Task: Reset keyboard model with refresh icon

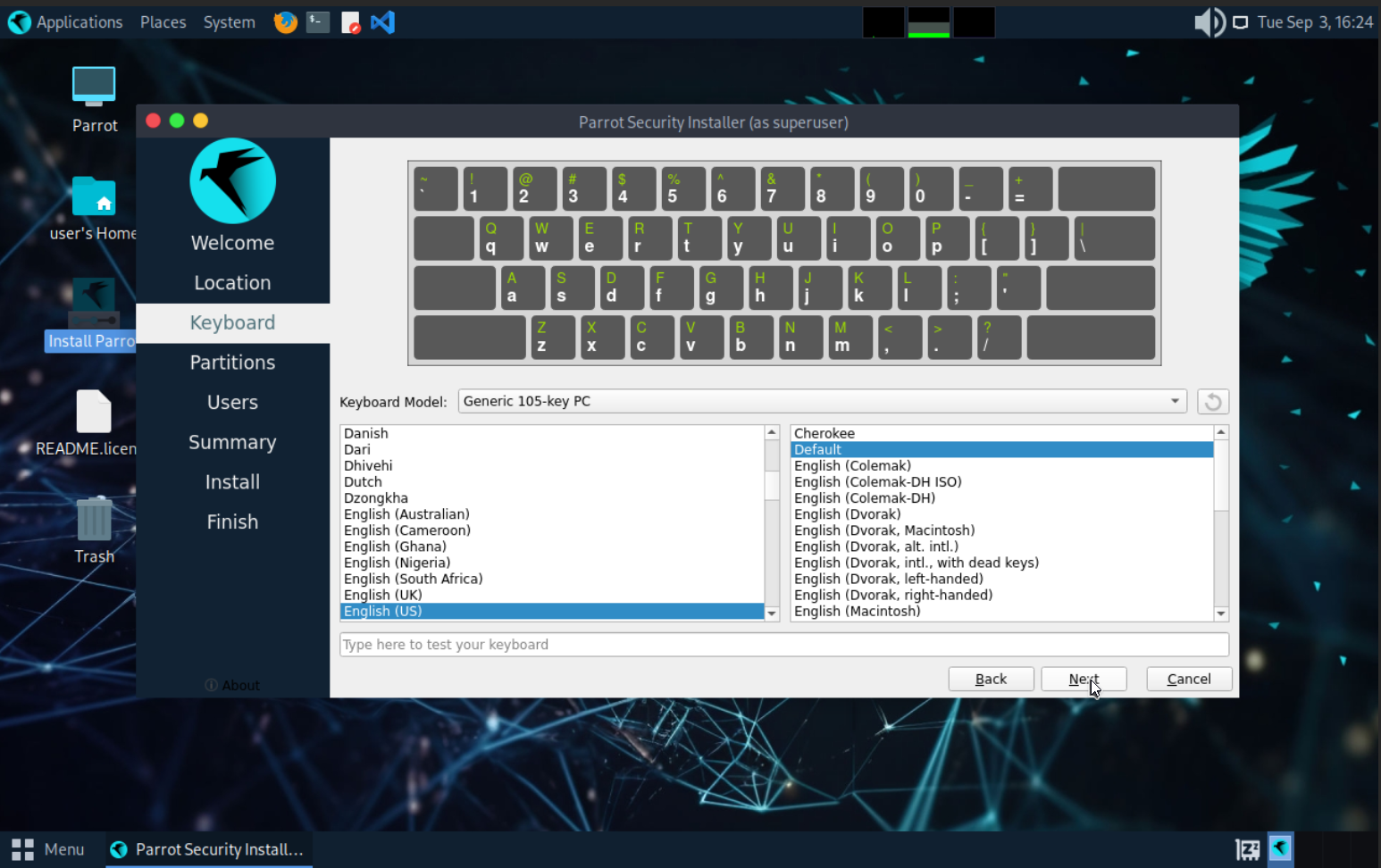Action: (1212, 402)
